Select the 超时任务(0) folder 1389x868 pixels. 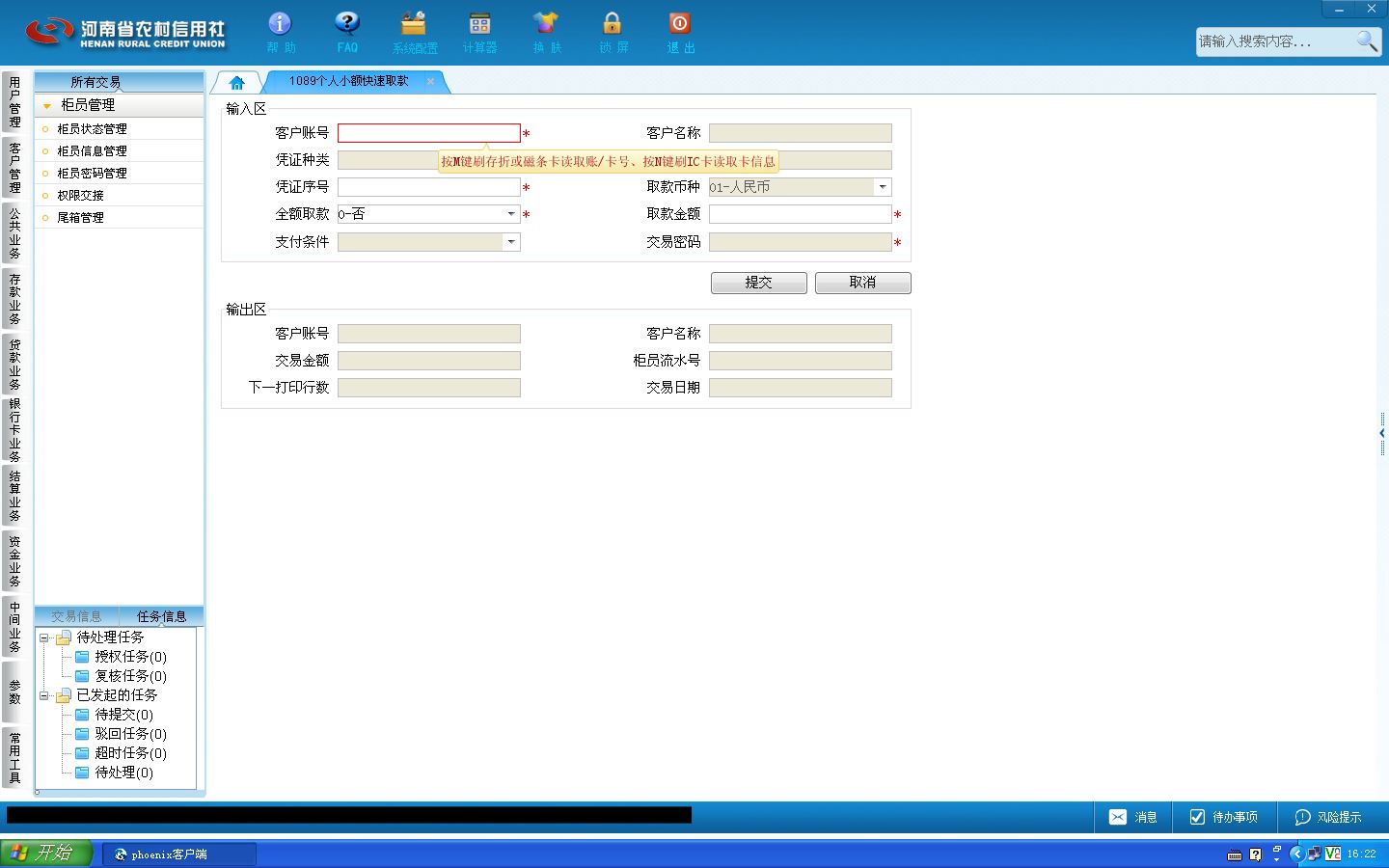121,753
